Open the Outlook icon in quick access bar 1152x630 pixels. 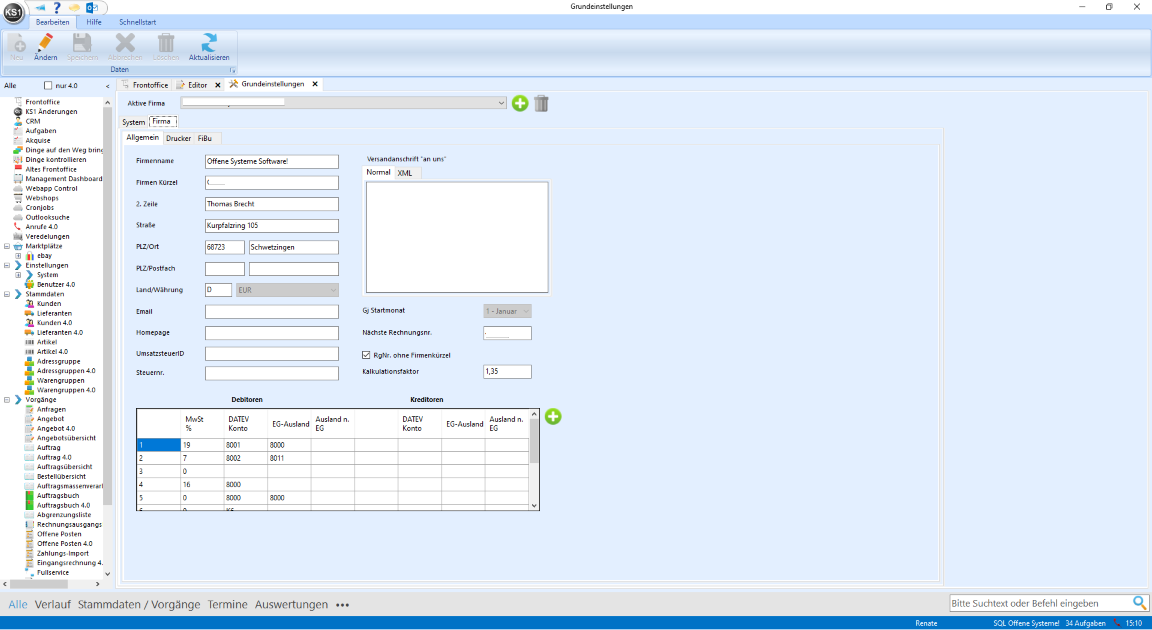[x=90, y=7]
